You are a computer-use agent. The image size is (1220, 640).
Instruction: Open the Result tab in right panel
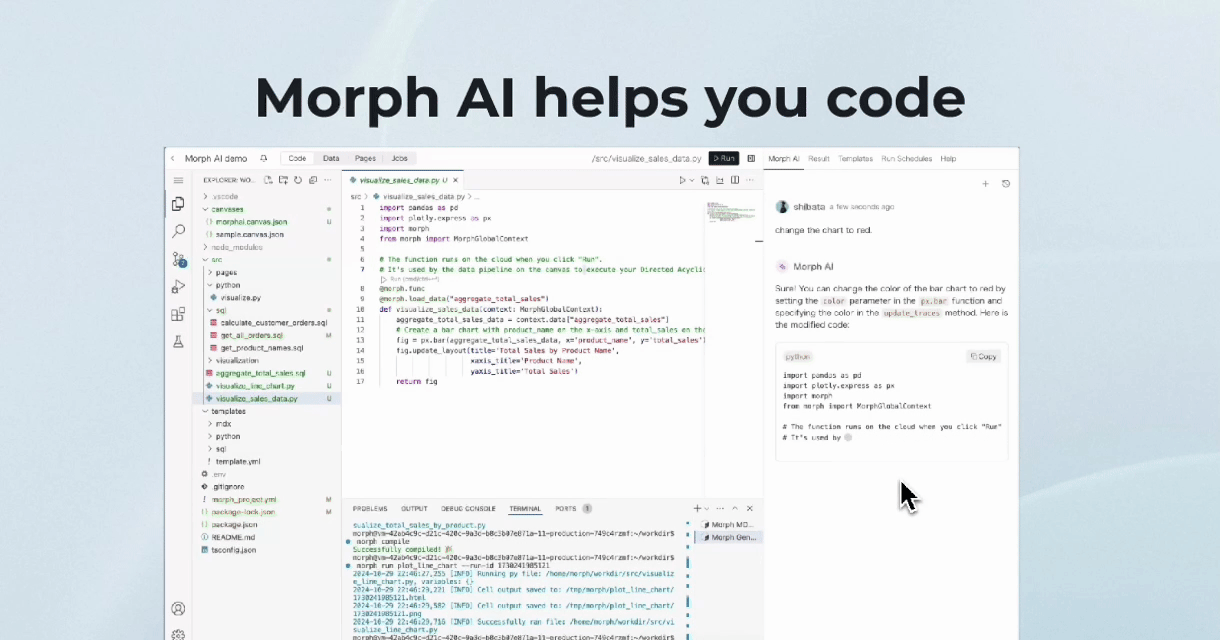pyautogui.click(x=819, y=158)
